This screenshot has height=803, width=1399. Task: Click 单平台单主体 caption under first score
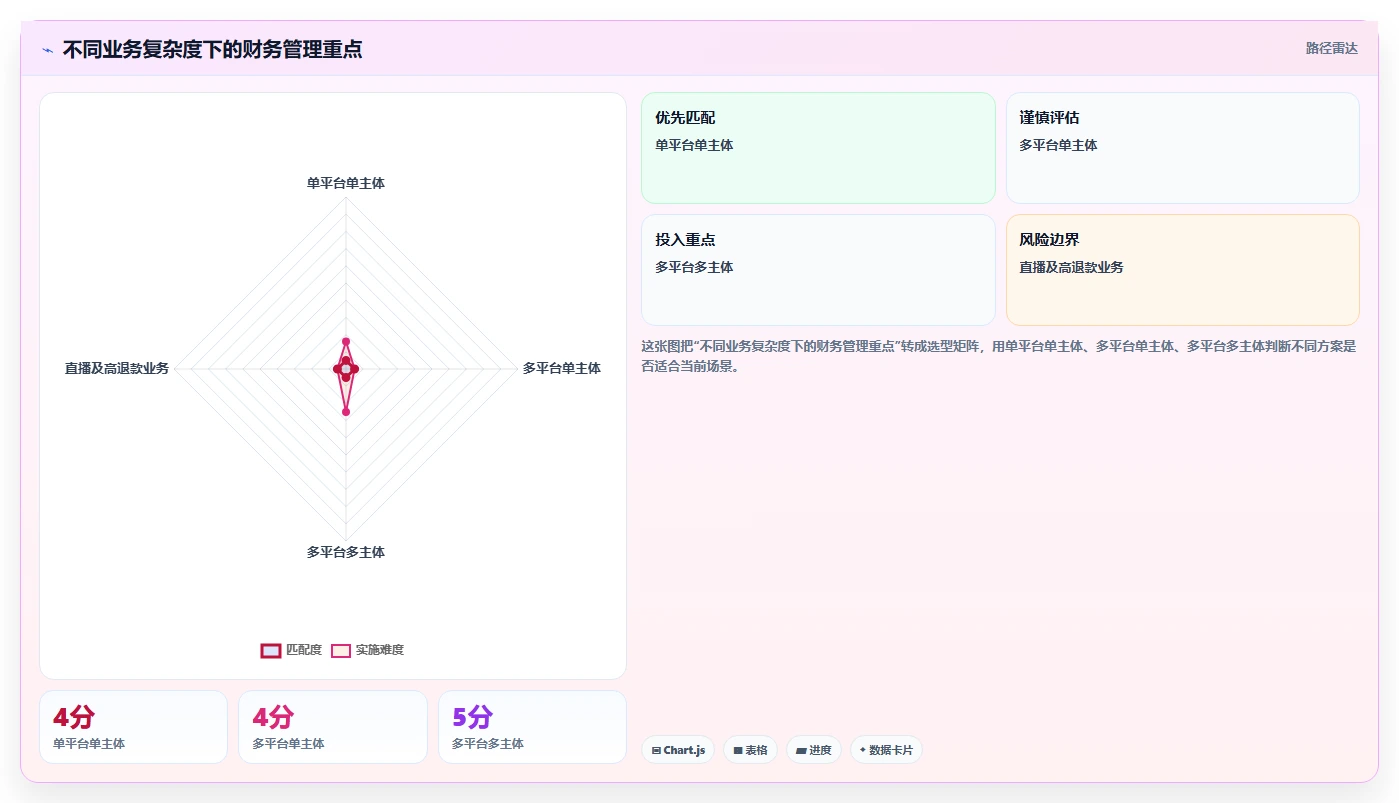click(89, 744)
